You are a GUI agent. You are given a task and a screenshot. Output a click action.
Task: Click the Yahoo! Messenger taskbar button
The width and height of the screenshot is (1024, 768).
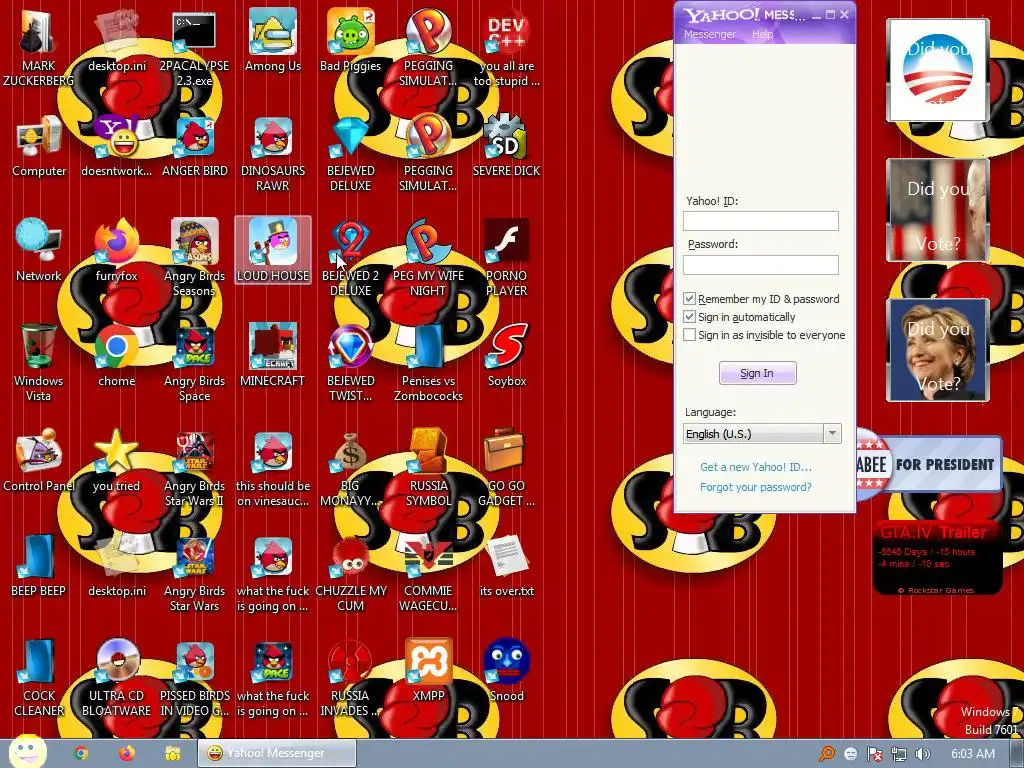(277, 754)
